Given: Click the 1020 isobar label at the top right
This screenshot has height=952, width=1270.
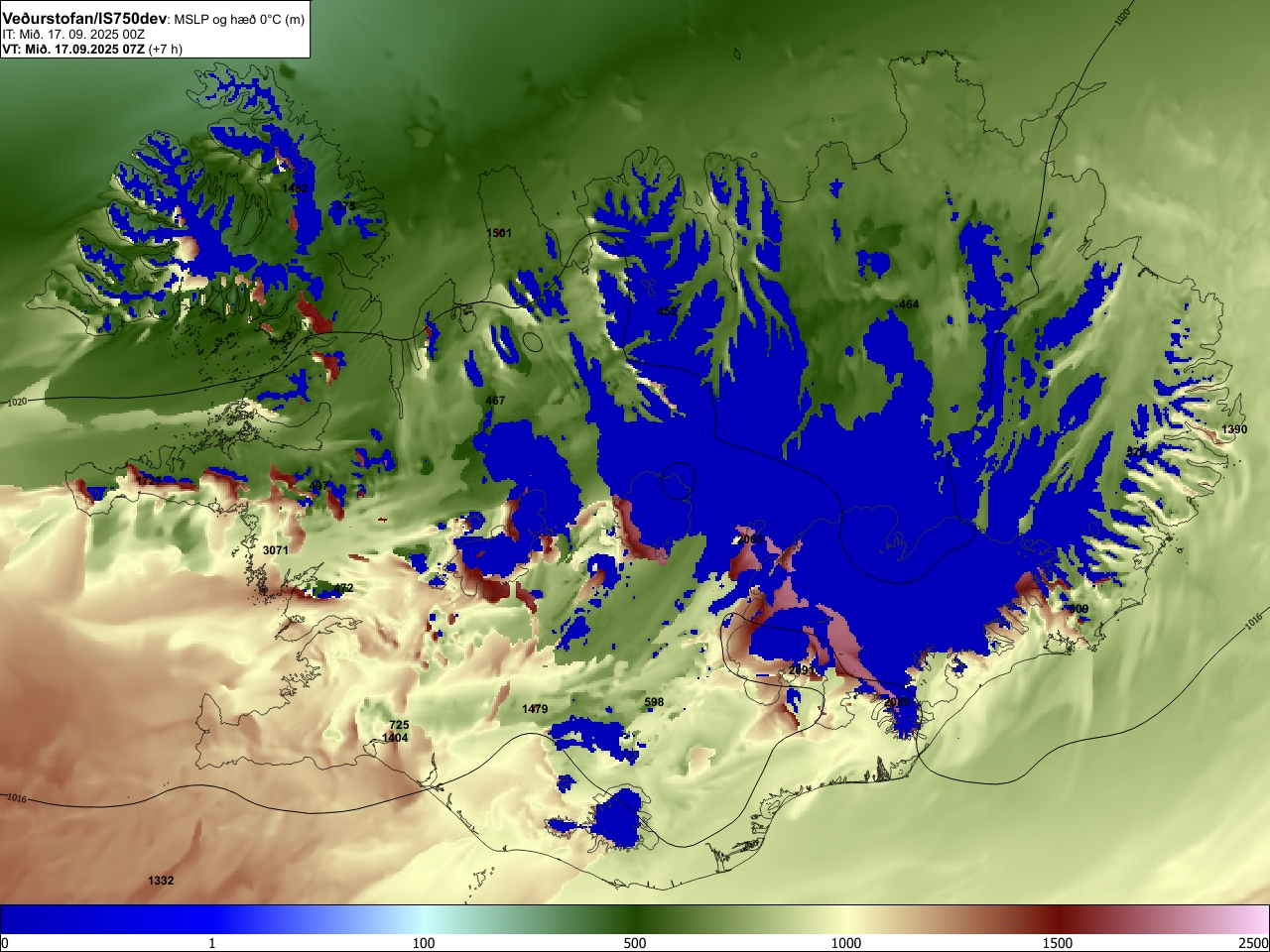Looking at the screenshot, I should point(1122,17).
